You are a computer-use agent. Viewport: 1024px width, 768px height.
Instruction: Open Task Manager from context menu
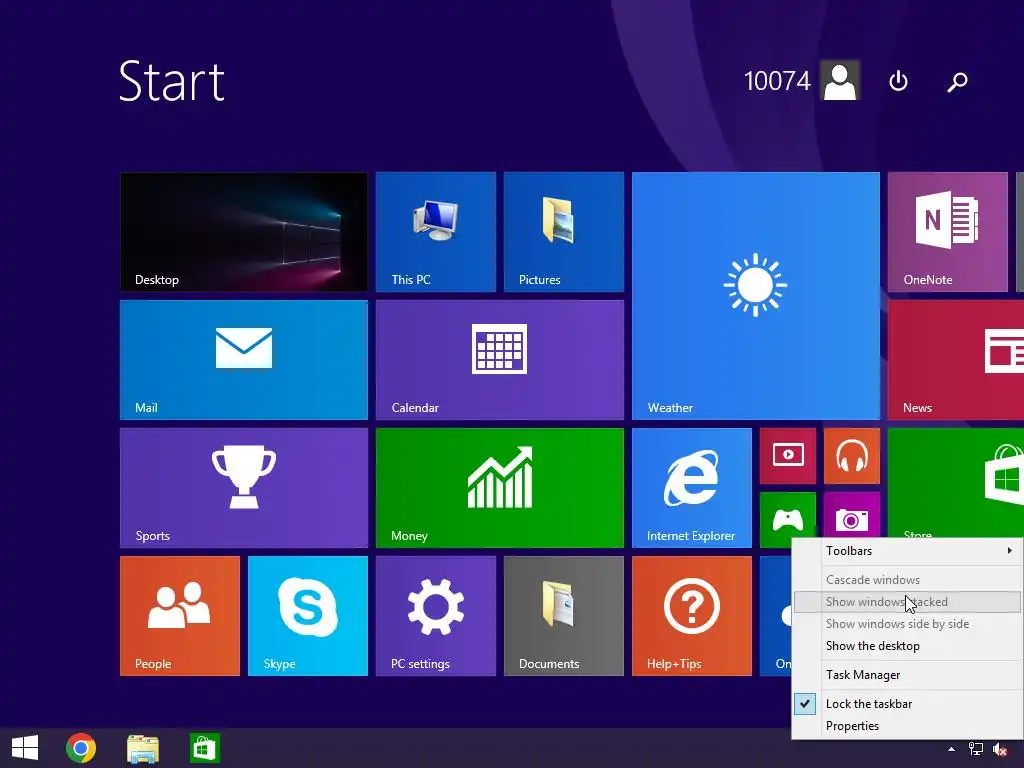907,675
